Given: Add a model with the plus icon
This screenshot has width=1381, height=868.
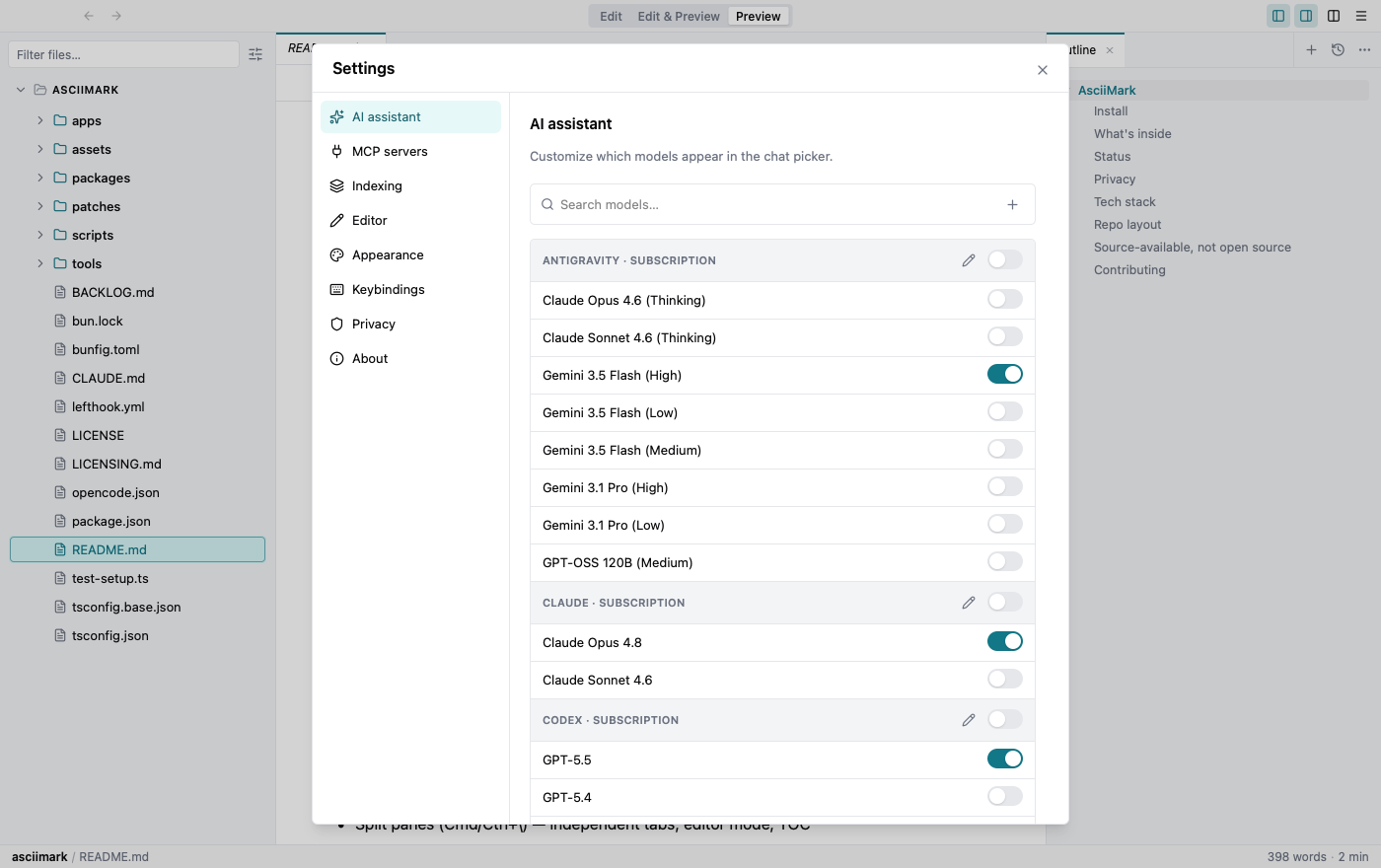Looking at the screenshot, I should pyautogui.click(x=1012, y=204).
